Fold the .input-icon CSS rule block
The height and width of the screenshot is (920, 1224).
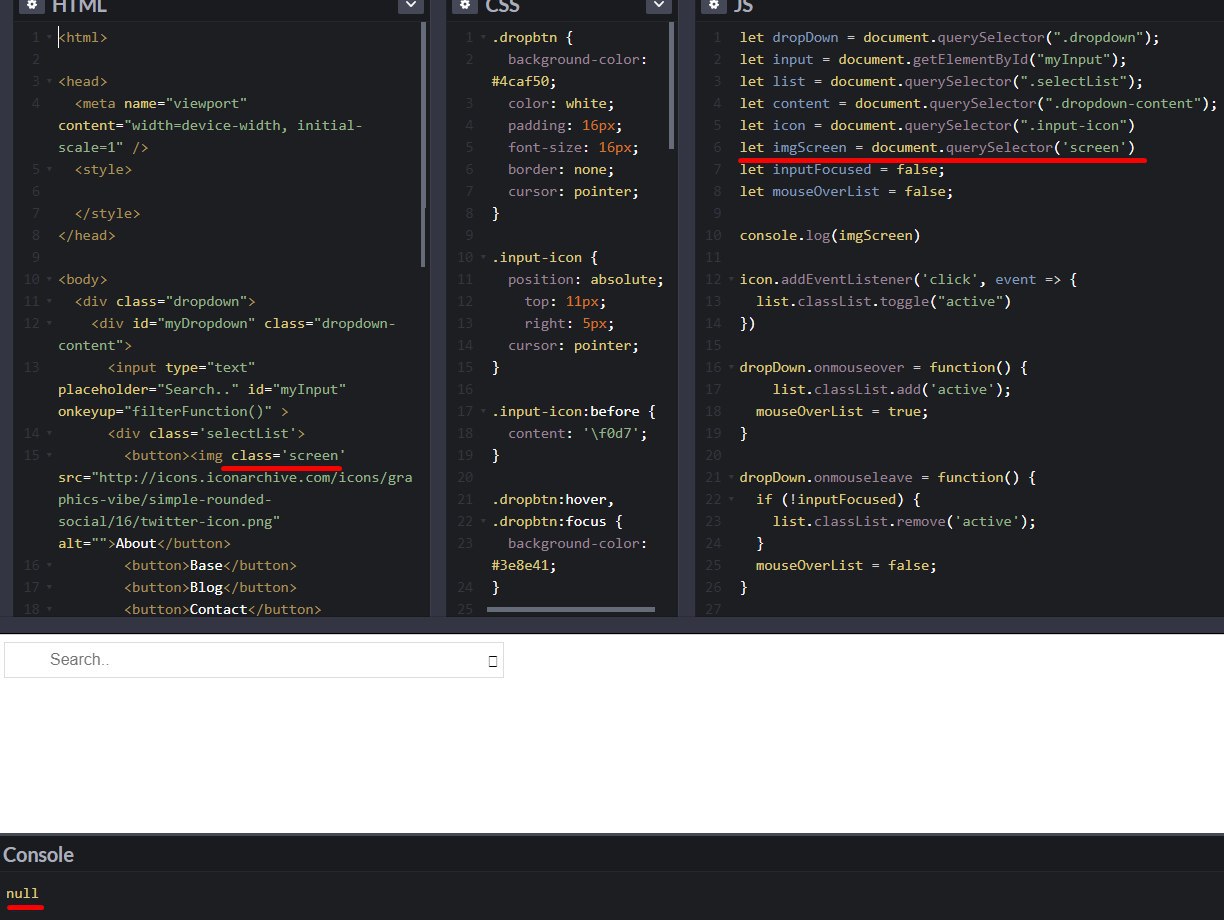click(482, 258)
